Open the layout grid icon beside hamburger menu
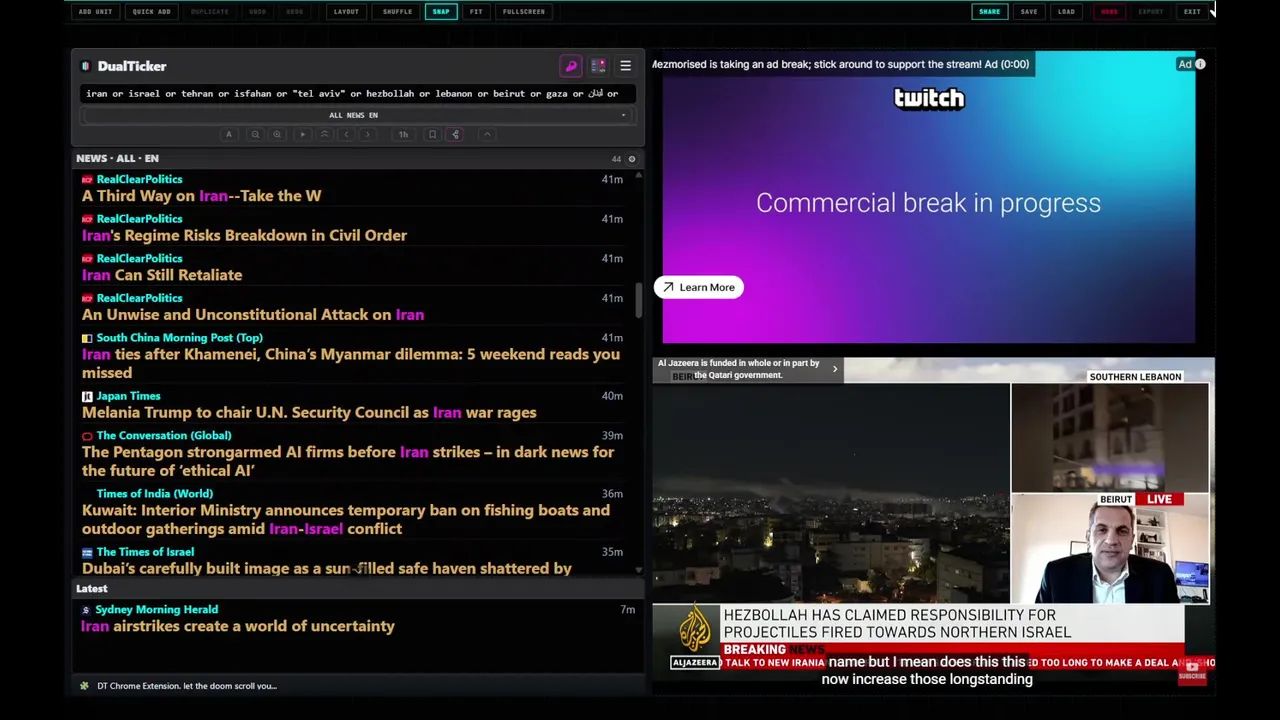The image size is (1280, 720). [598, 66]
